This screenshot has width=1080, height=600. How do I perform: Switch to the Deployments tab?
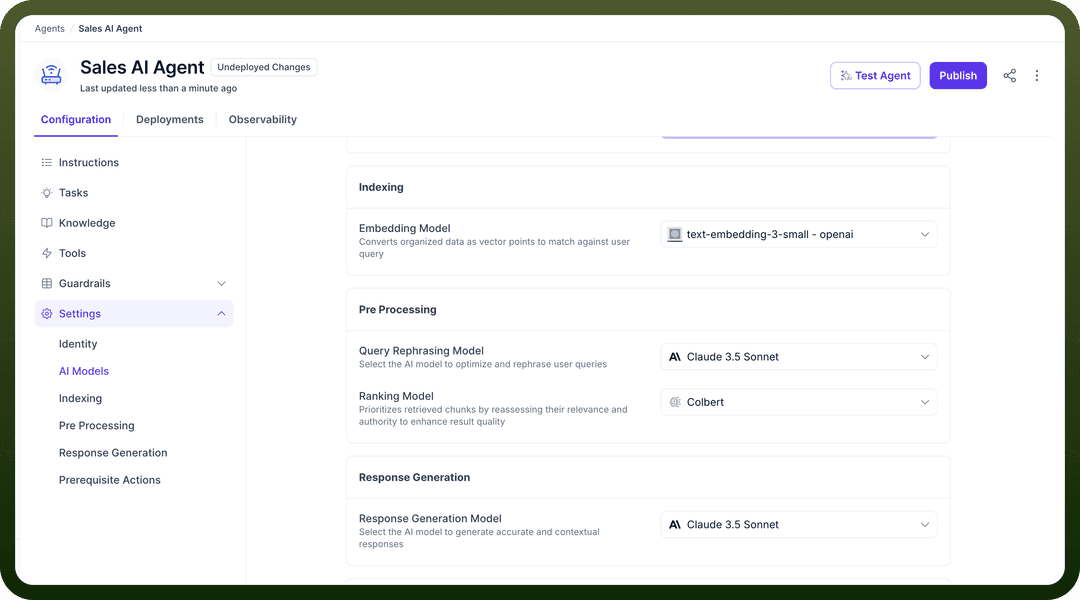coord(169,119)
